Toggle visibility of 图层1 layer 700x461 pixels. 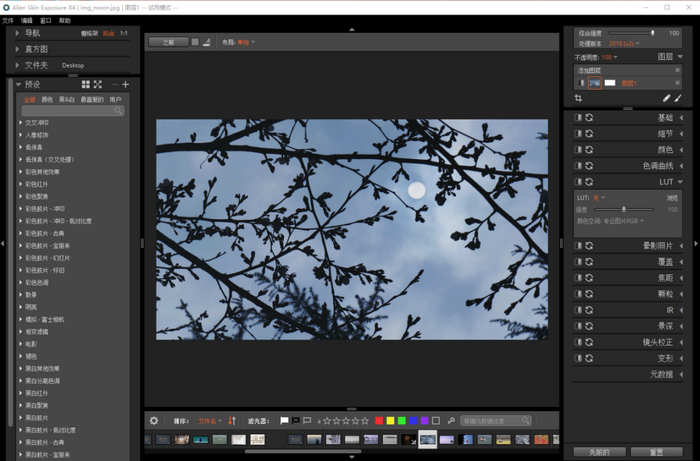click(581, 83)
